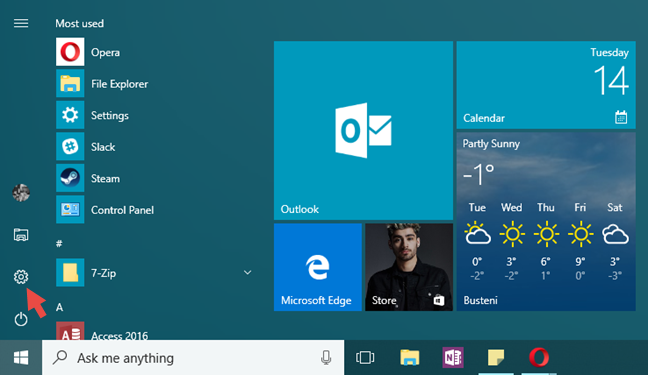Image resolution: width=648 pixels, height=375 pixels.
Task: Open Control Panel from app list
Action: (154, 210)
